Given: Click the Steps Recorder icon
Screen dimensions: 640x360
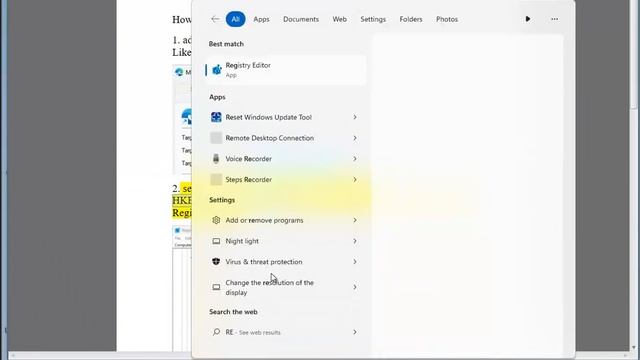Looking at the screenshot, I should (216, 180).
